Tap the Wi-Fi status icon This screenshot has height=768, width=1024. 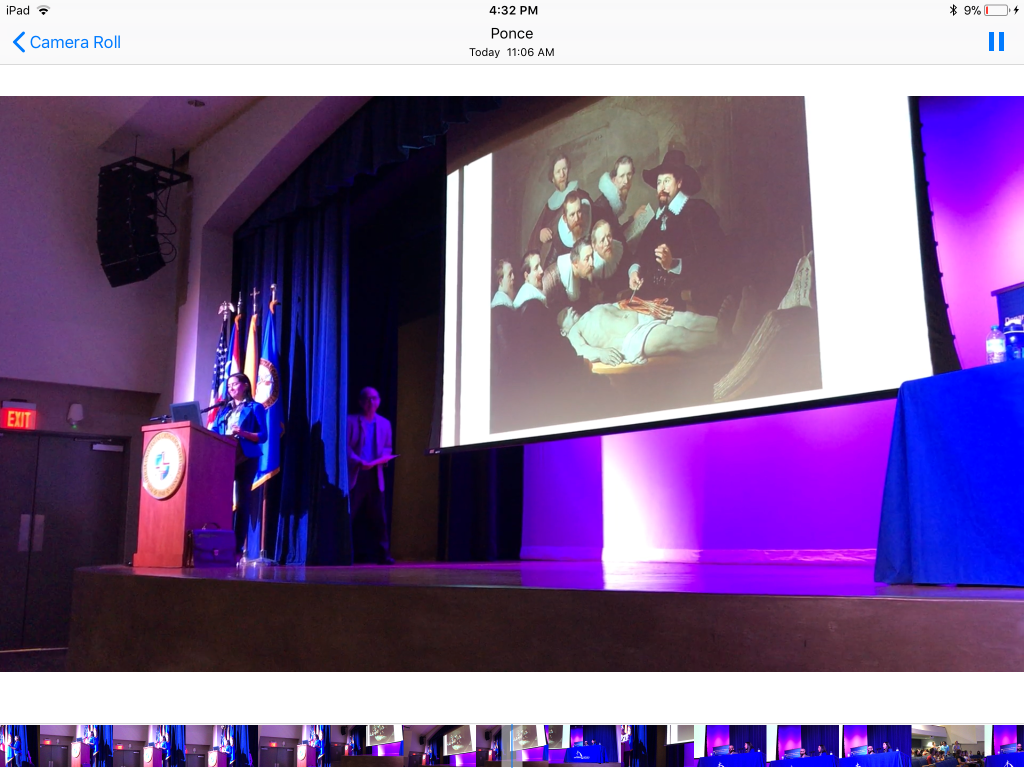[43, 10]
